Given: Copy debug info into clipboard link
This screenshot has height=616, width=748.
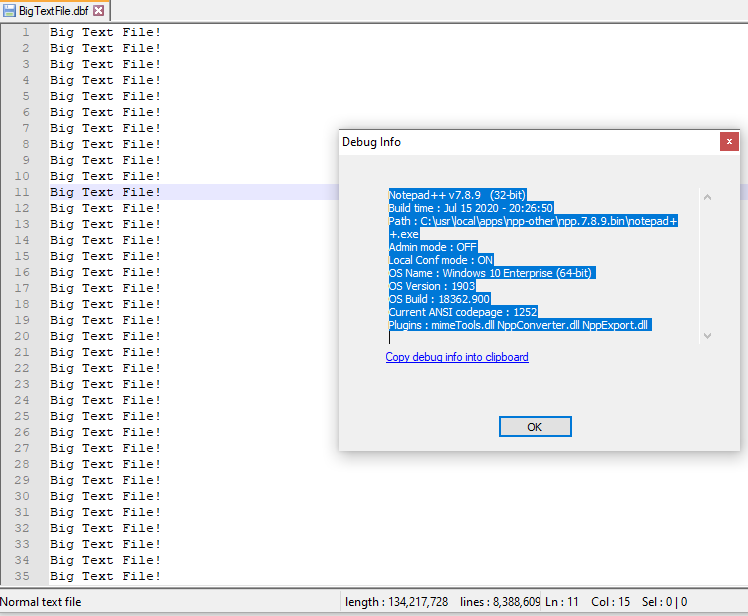Looking at the screenshot, I should coord(457,357).
